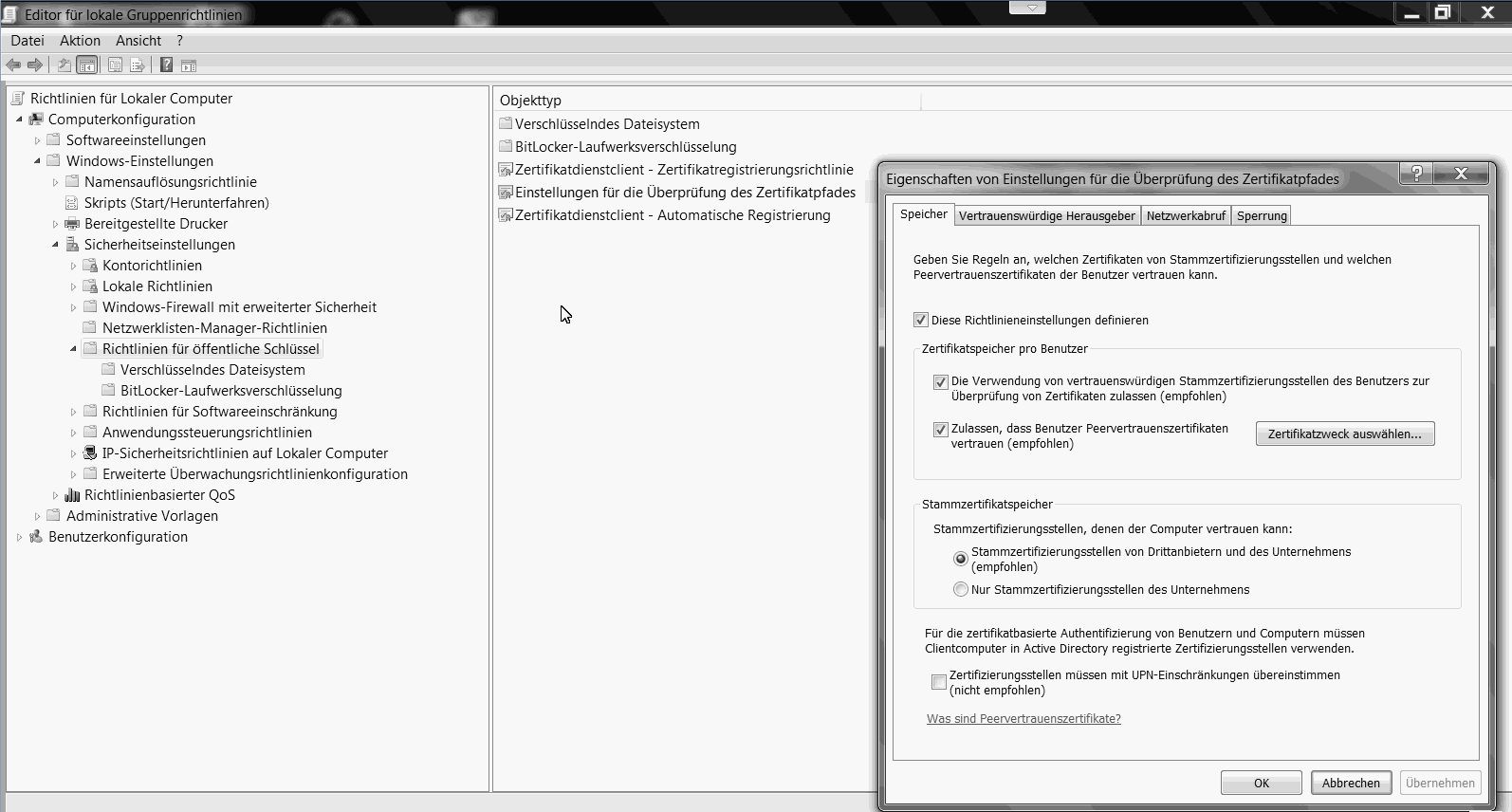Select 'Nur Stammzertifizierungsstellen des Unternehmens' radio
Viewport: 1512px width, 812px height.
pyautogui.click(x=961, y=589)
